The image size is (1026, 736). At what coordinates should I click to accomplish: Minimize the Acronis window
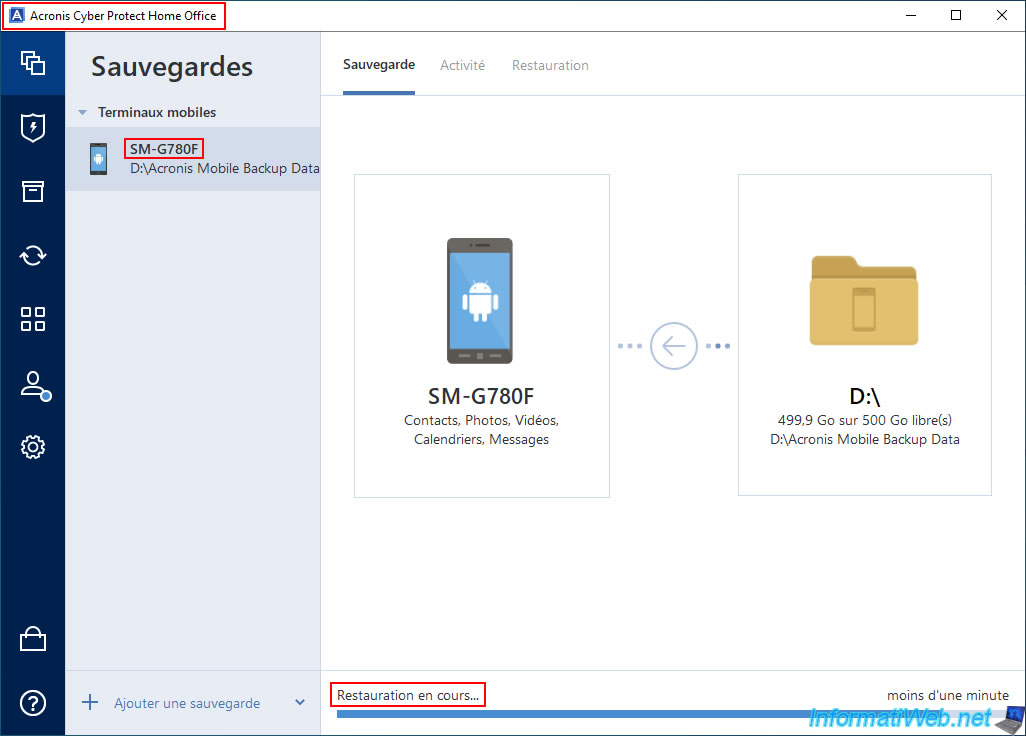(x=911, y=15)
